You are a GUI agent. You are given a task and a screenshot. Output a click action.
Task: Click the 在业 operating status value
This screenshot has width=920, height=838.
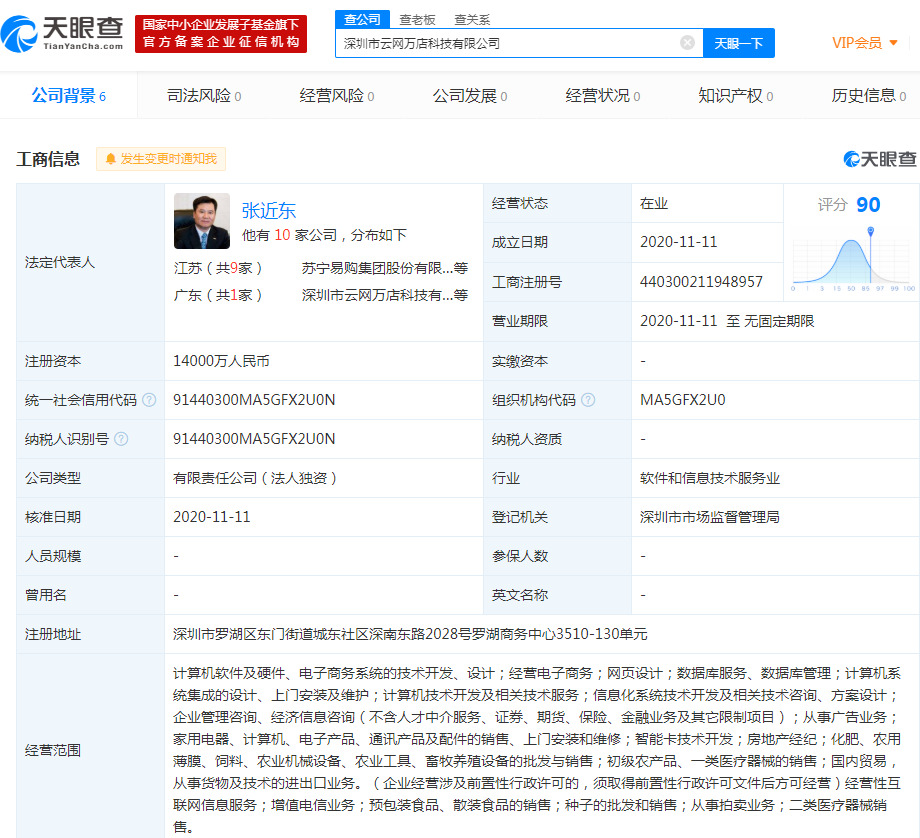(654, 204)
